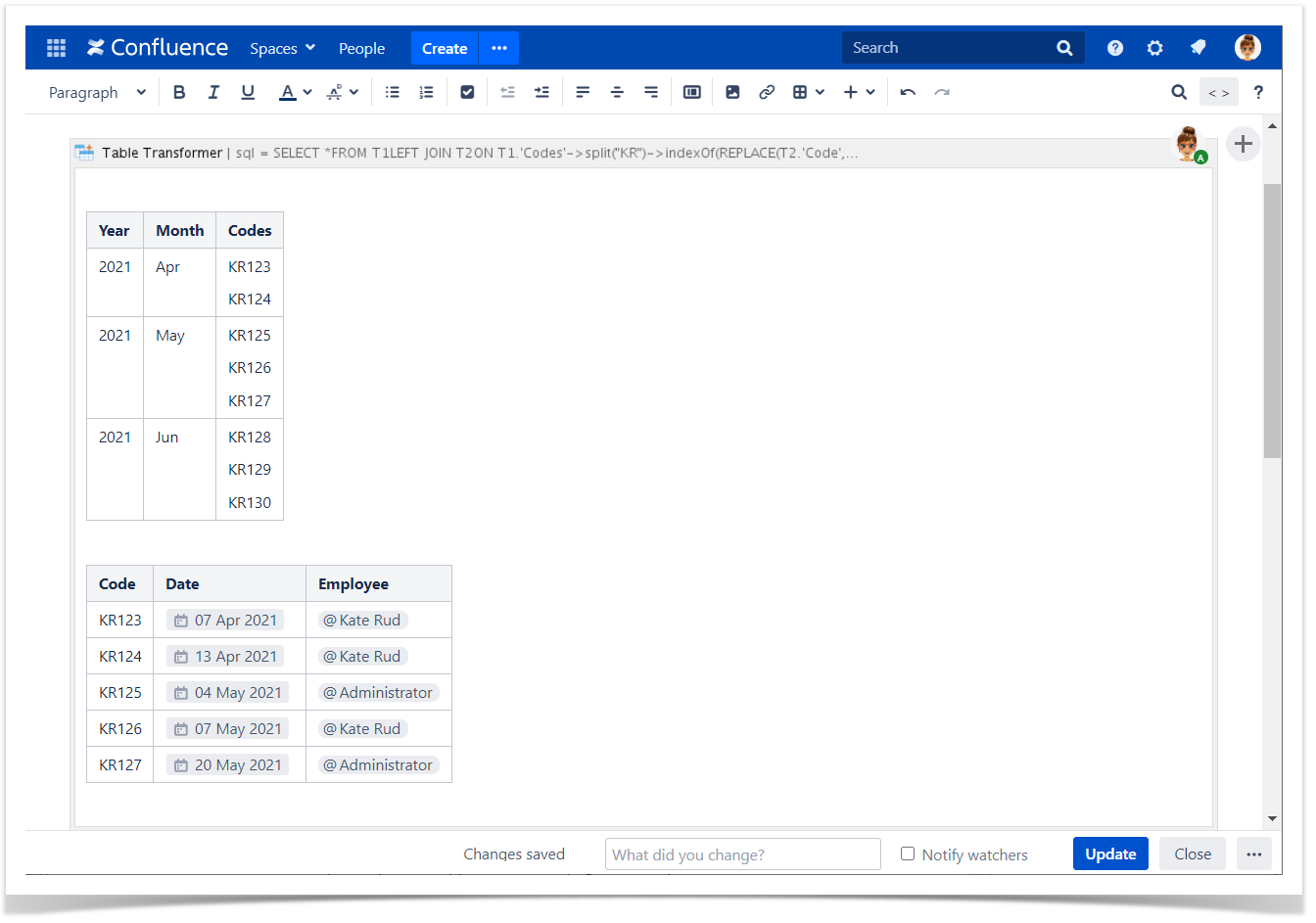Click the Close button
The height and width of the screenshot is (923, 1316).
pyautogui.click(x=1192, y=854)
